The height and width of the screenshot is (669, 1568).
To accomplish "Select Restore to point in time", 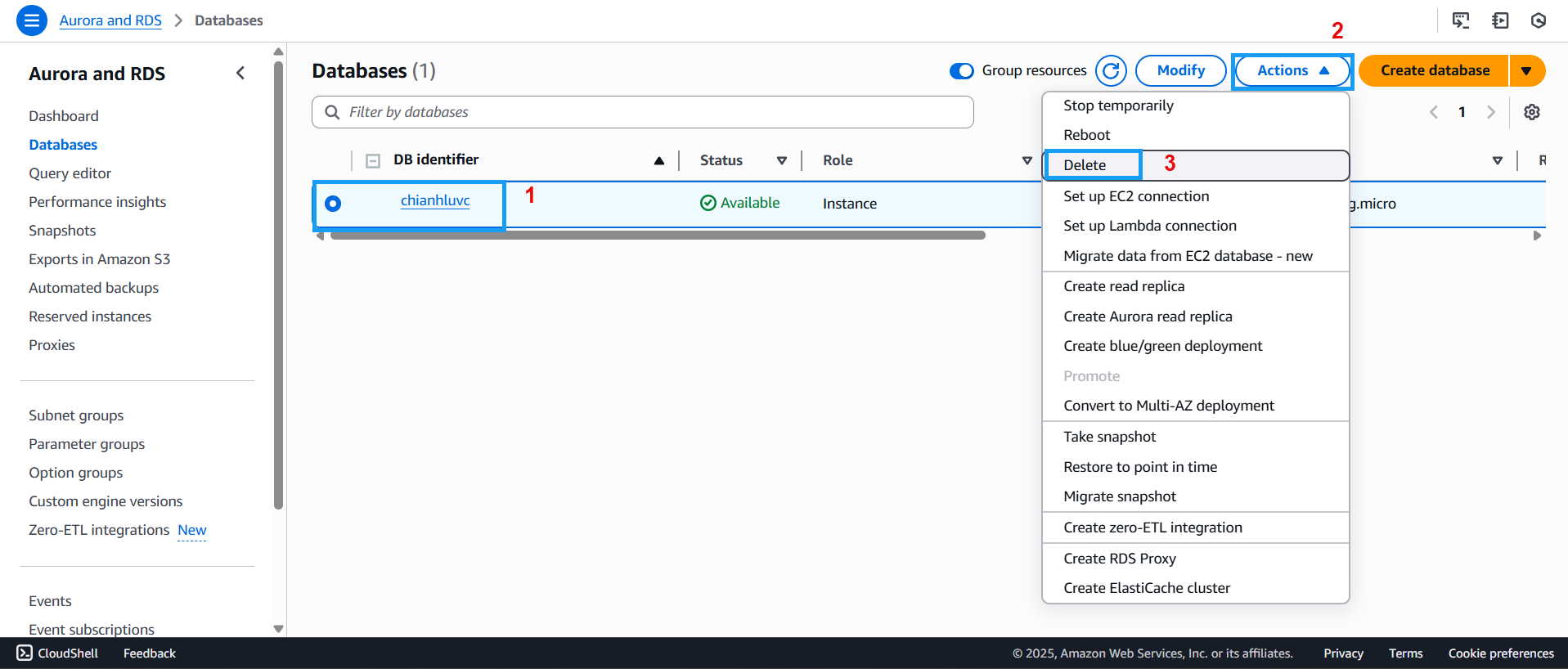I will click(1195, 467).
